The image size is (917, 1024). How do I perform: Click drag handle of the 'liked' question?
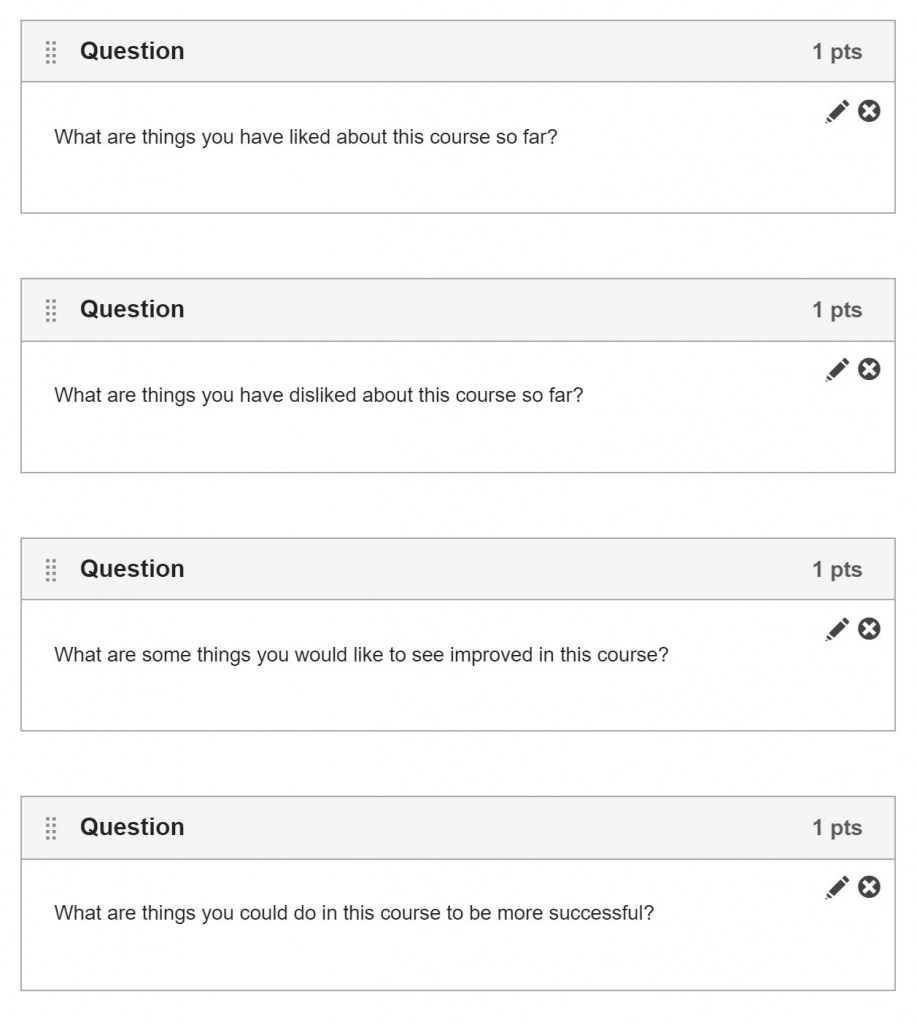click(52, 52)
